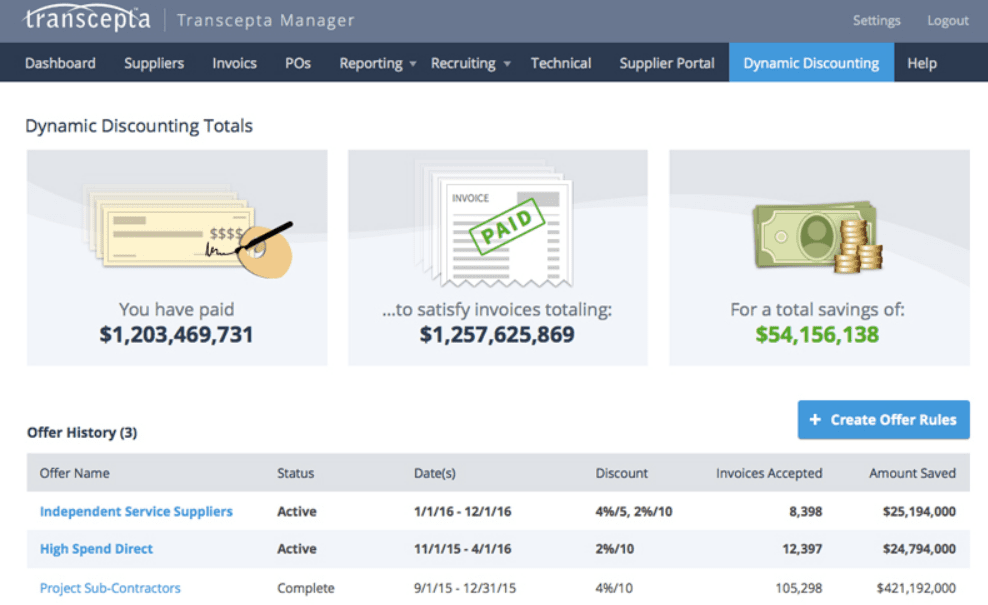This screenshot has height=605, width=988.
Task: Click the plus icon in Create Offer Rules
Action: point(816,419)
